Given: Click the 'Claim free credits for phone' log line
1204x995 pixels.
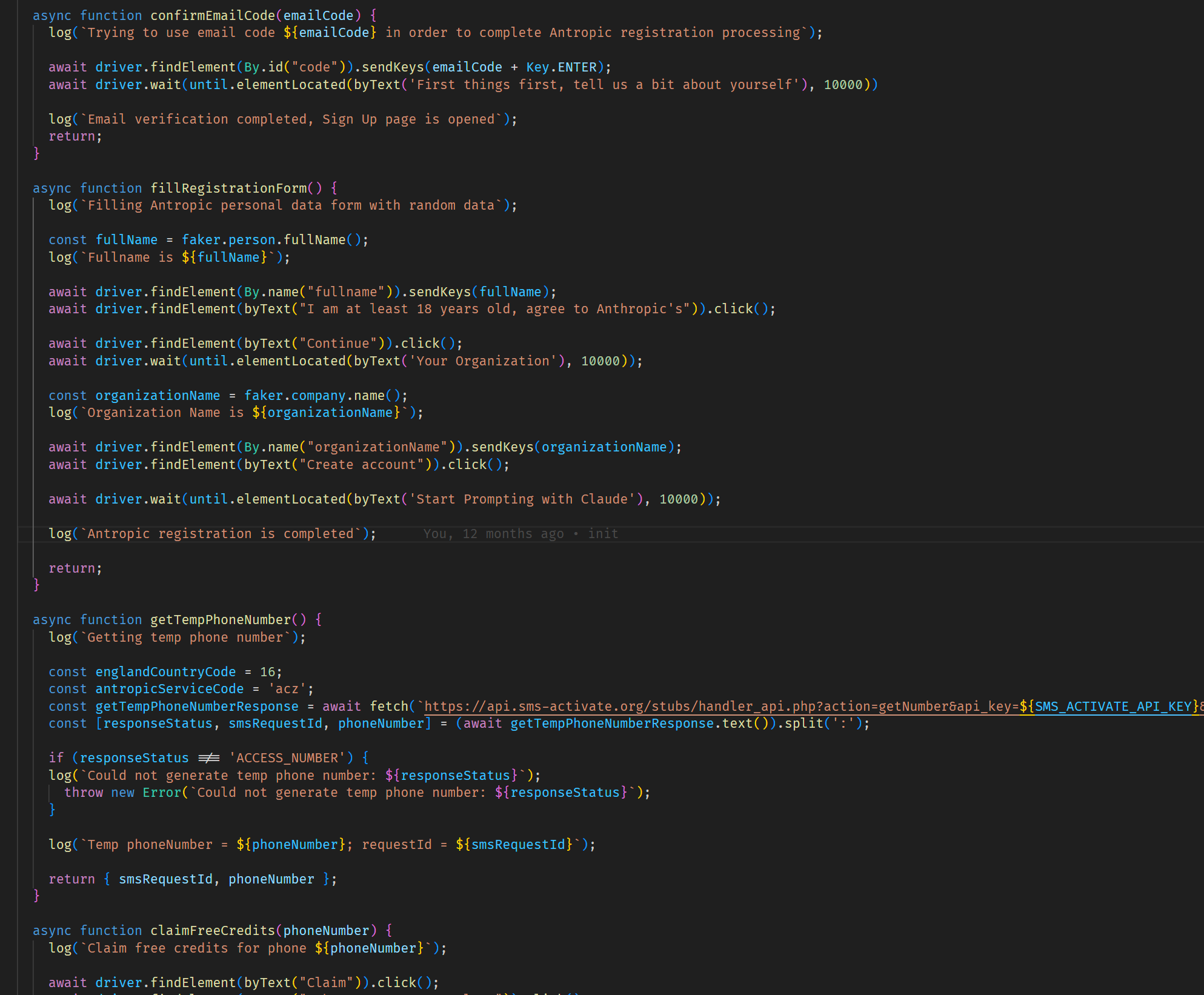Looking at the screenshot, I should coord(248,948).
